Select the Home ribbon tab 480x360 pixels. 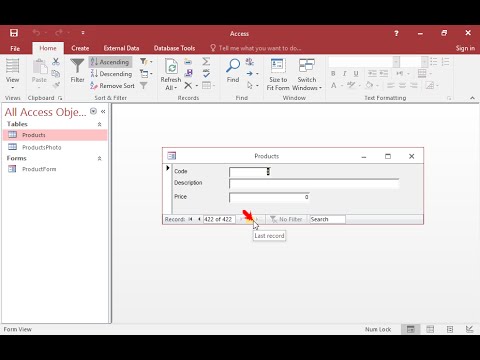[48, 48]
